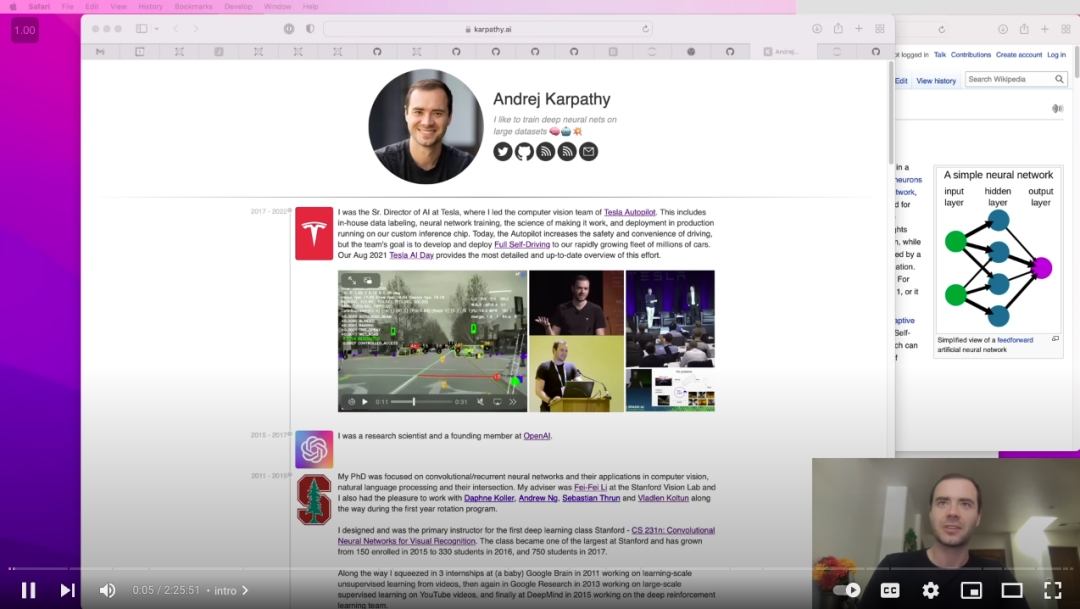This screenshot has width=1080, height=609.
Task: Open the History menu in Safari
Action: 150,6
